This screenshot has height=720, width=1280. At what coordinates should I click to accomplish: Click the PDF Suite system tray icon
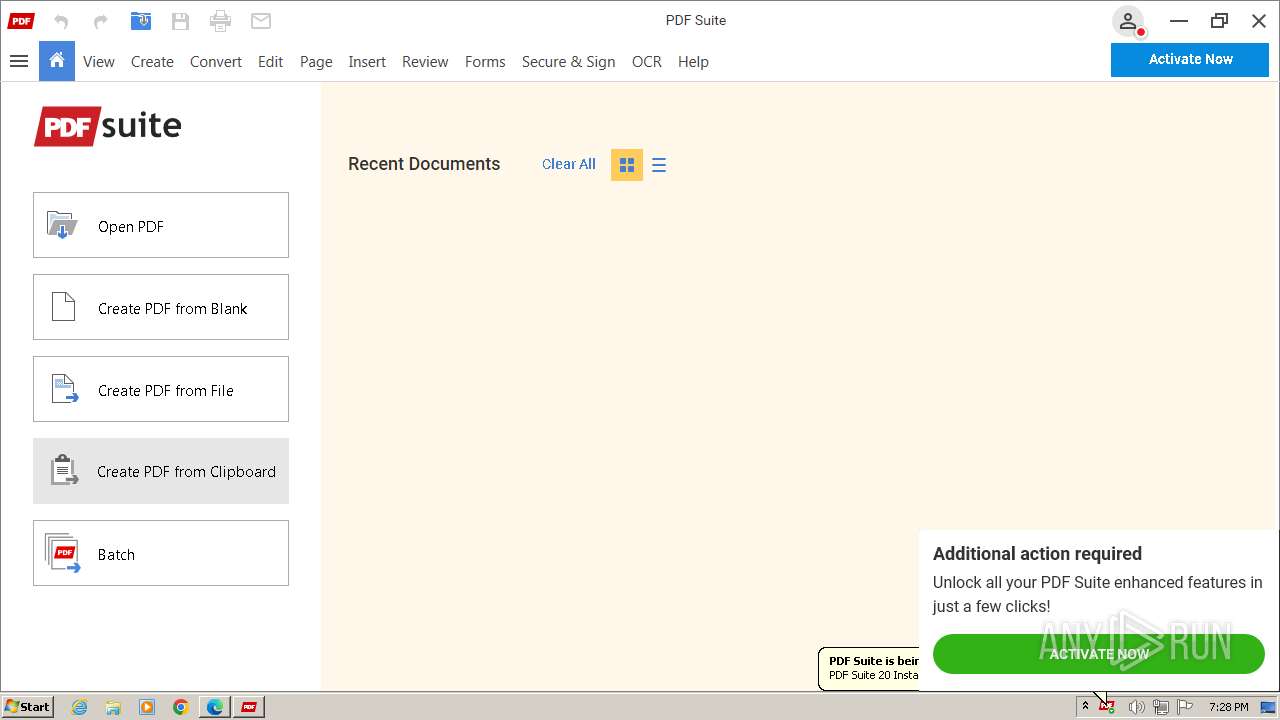pyautogui.click(x=1107, y=707)
